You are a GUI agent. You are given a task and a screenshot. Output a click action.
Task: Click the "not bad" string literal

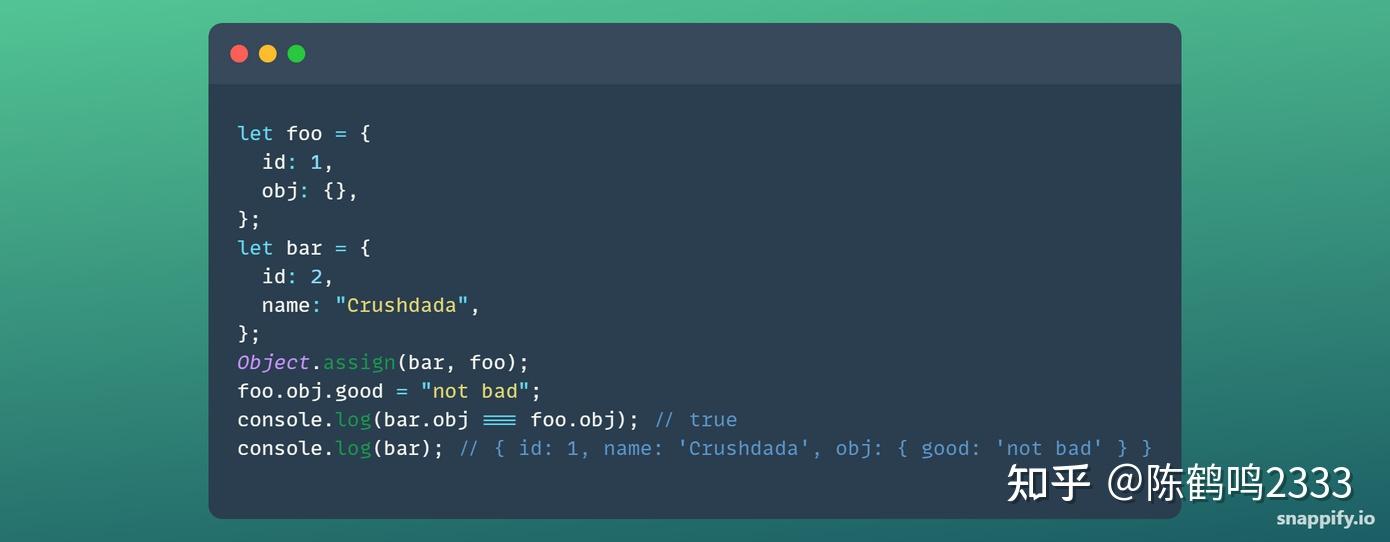pos(474,391)
